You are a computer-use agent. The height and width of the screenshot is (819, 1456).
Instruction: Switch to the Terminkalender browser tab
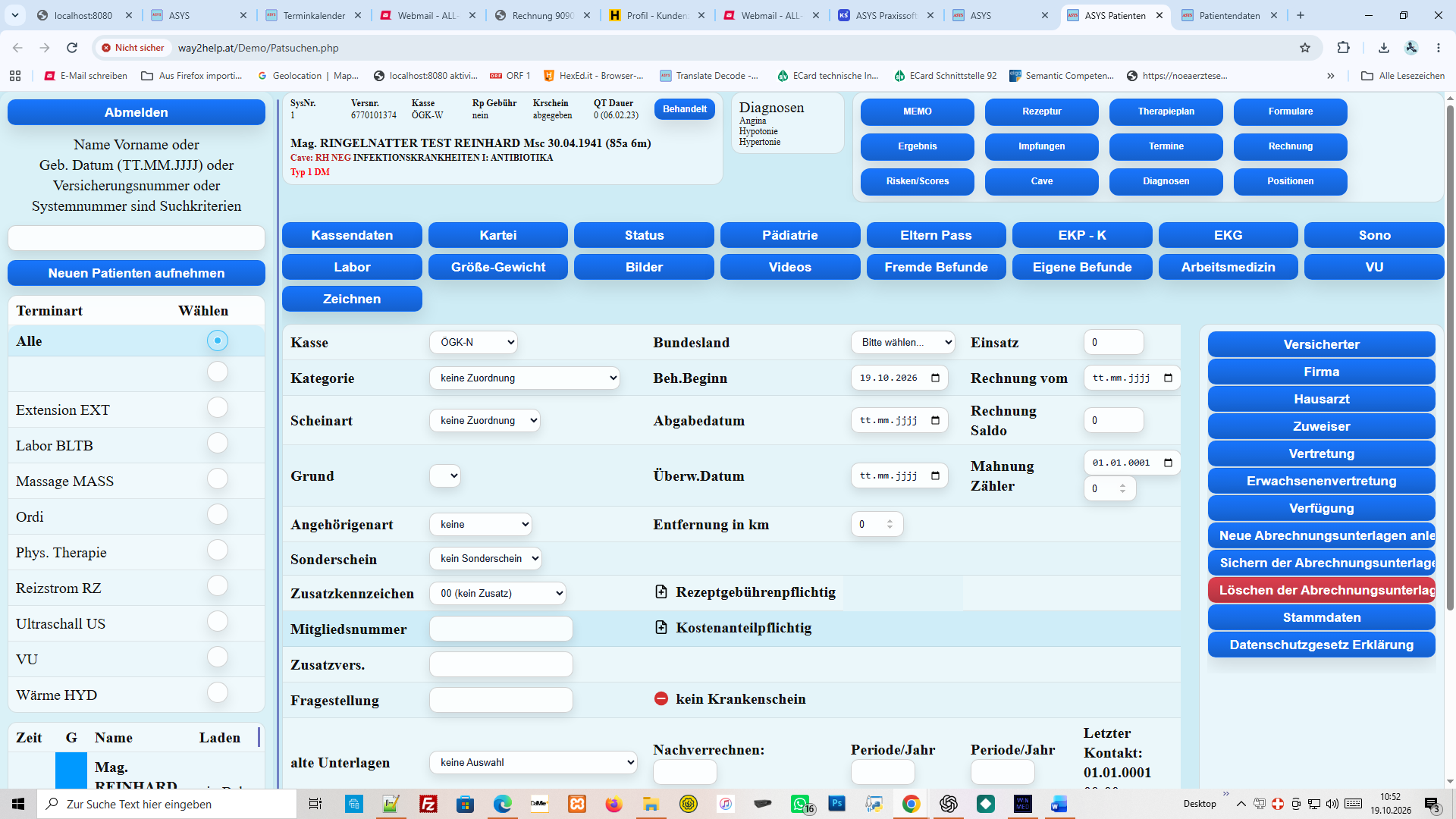coord(314,15)
